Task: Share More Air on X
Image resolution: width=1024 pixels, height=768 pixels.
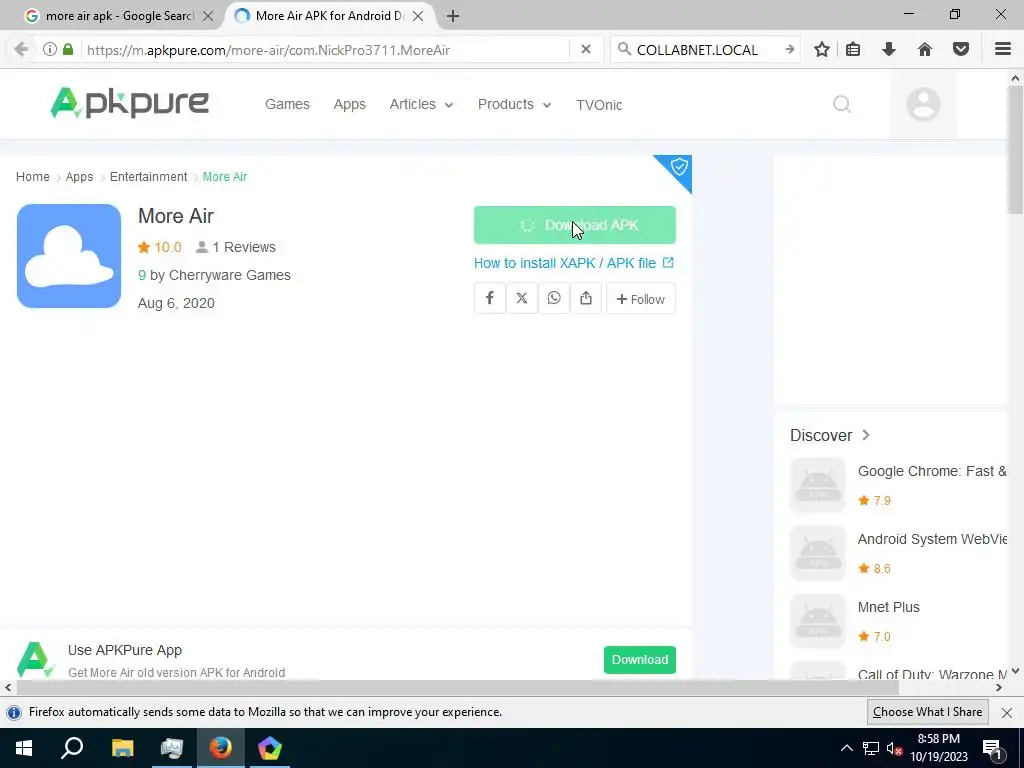Action: click(x=522, y=298)
